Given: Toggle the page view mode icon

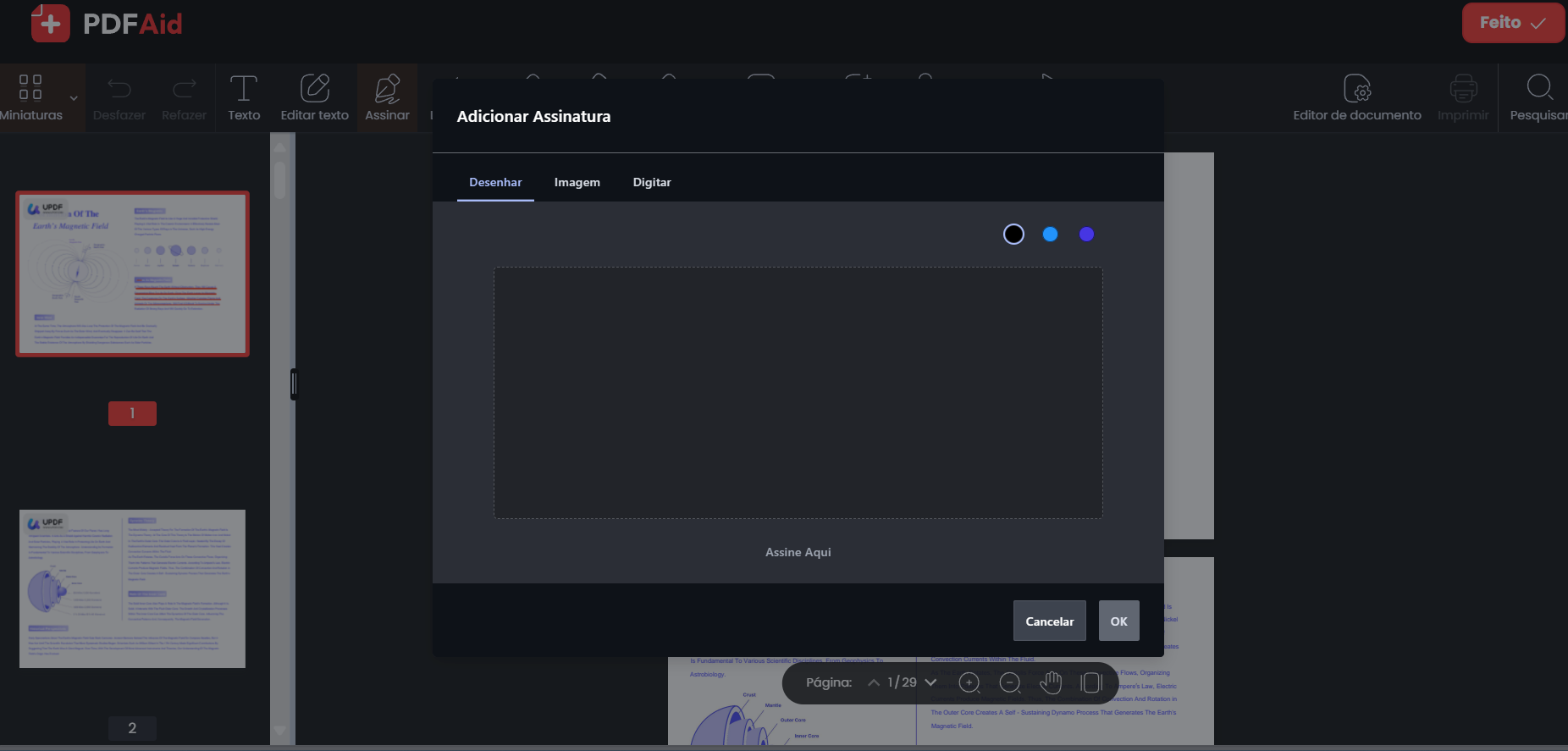Looking at the screenshot, I should pyautogui.click(x=1091, y=682).
